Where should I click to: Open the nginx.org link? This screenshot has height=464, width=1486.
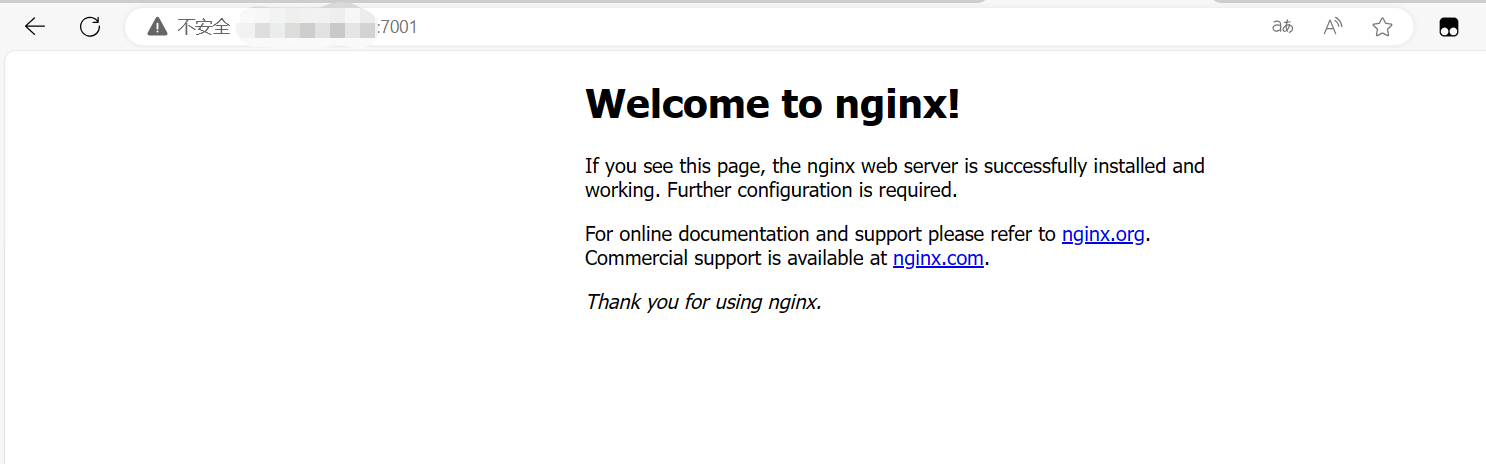click(1103, 234)
